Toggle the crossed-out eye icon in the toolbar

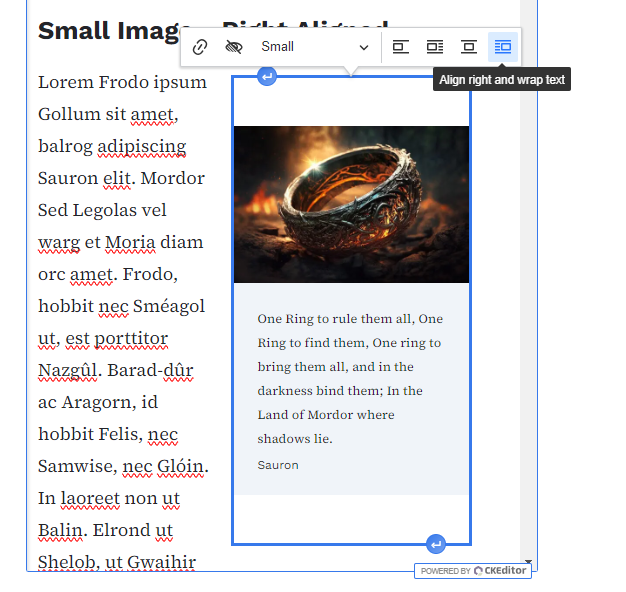[234, 47]
